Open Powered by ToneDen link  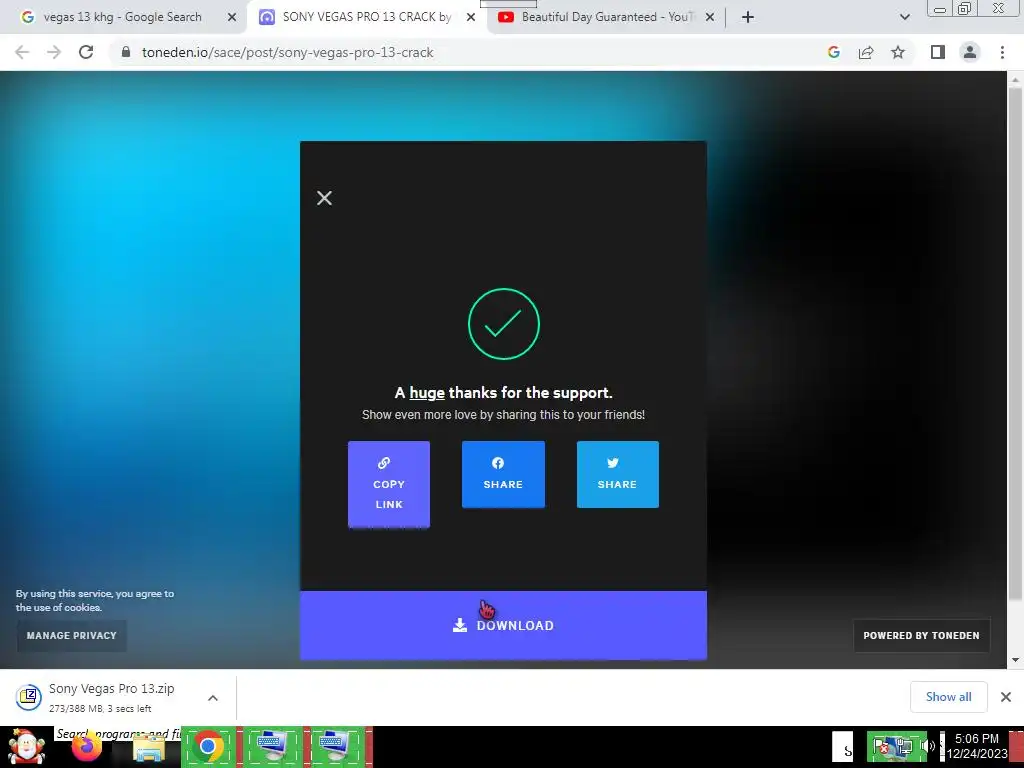click(921, 635)
